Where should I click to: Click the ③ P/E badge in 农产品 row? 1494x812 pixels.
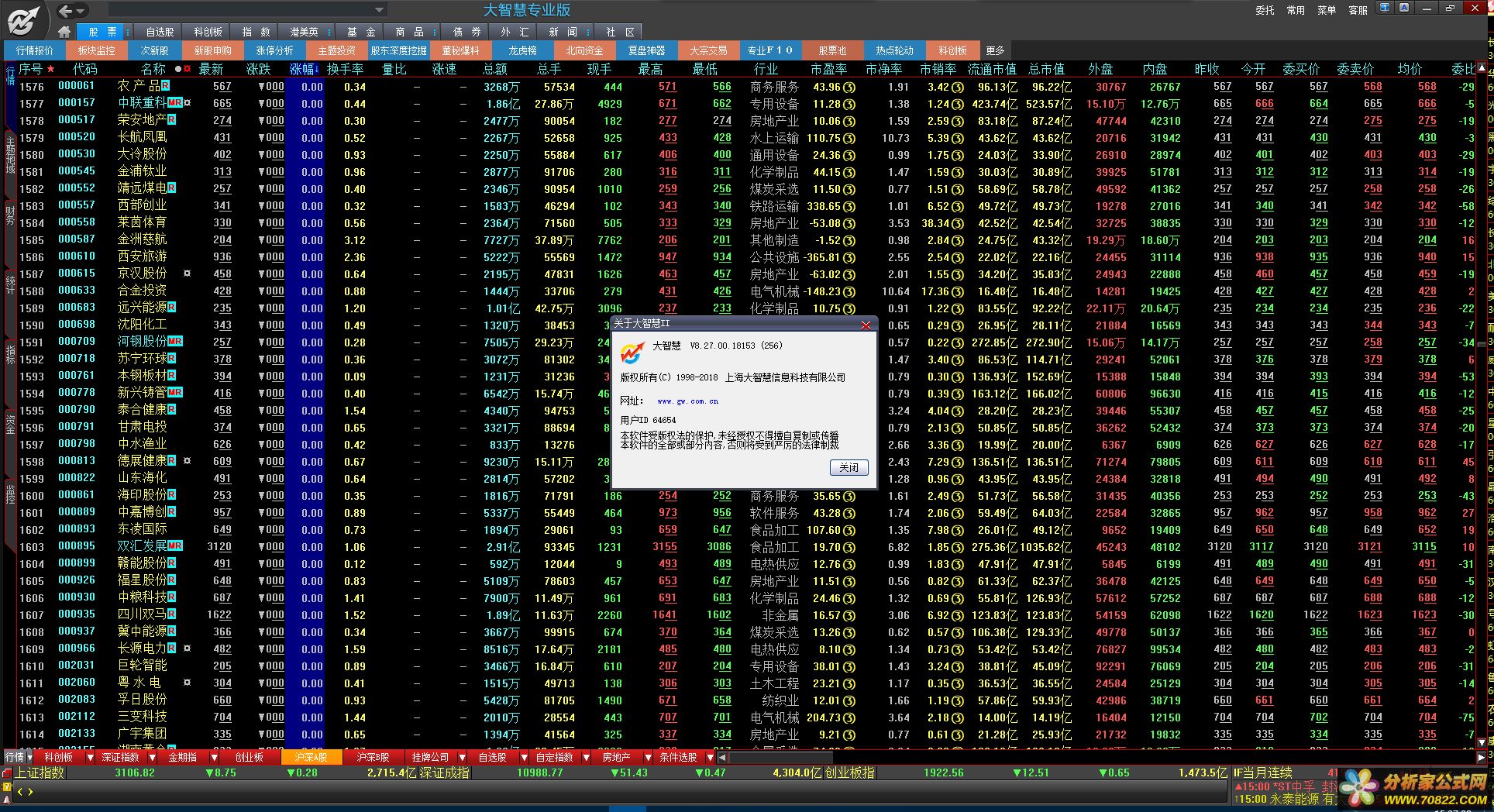(850, 87)
